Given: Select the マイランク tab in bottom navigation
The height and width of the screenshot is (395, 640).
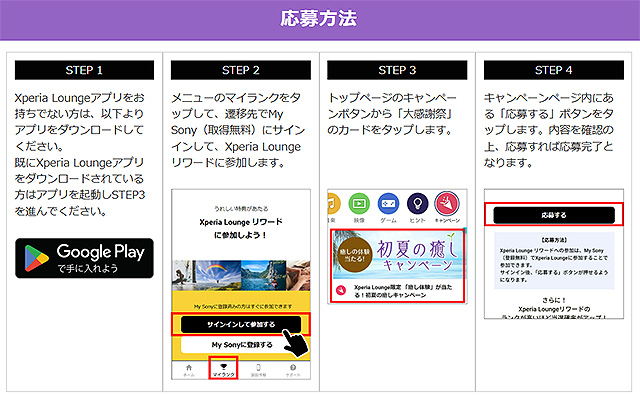Looking at the screenshot, I should click(223, 369).
